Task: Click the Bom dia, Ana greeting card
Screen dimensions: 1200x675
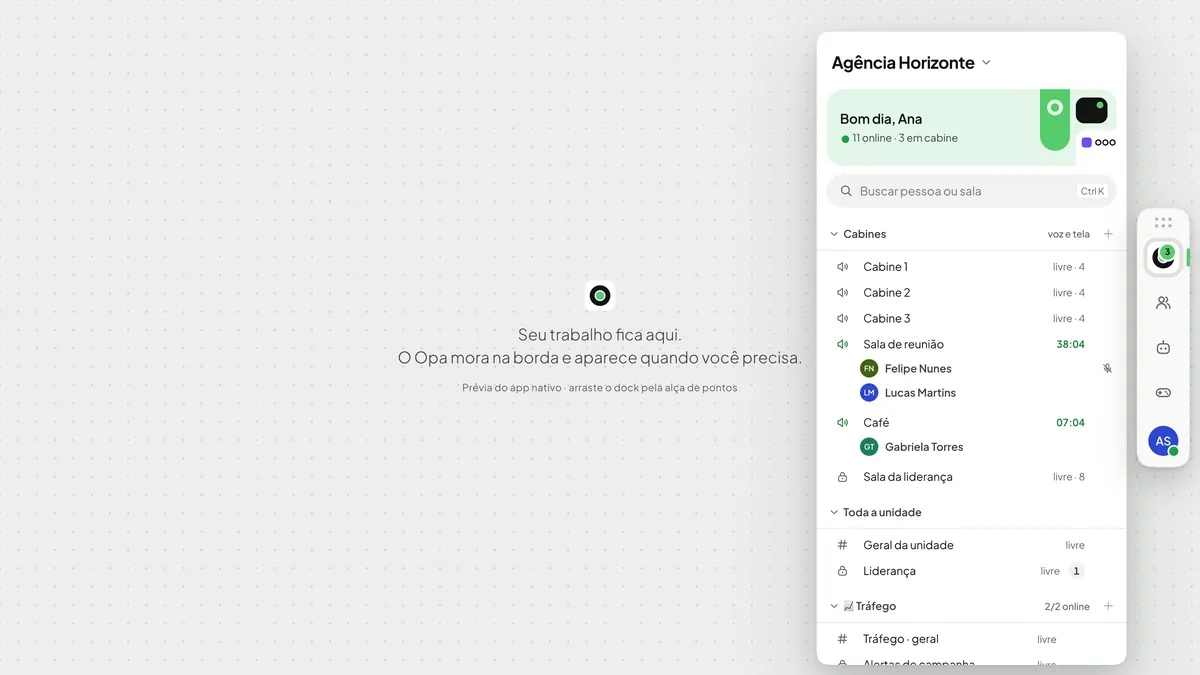Action: 971,127
